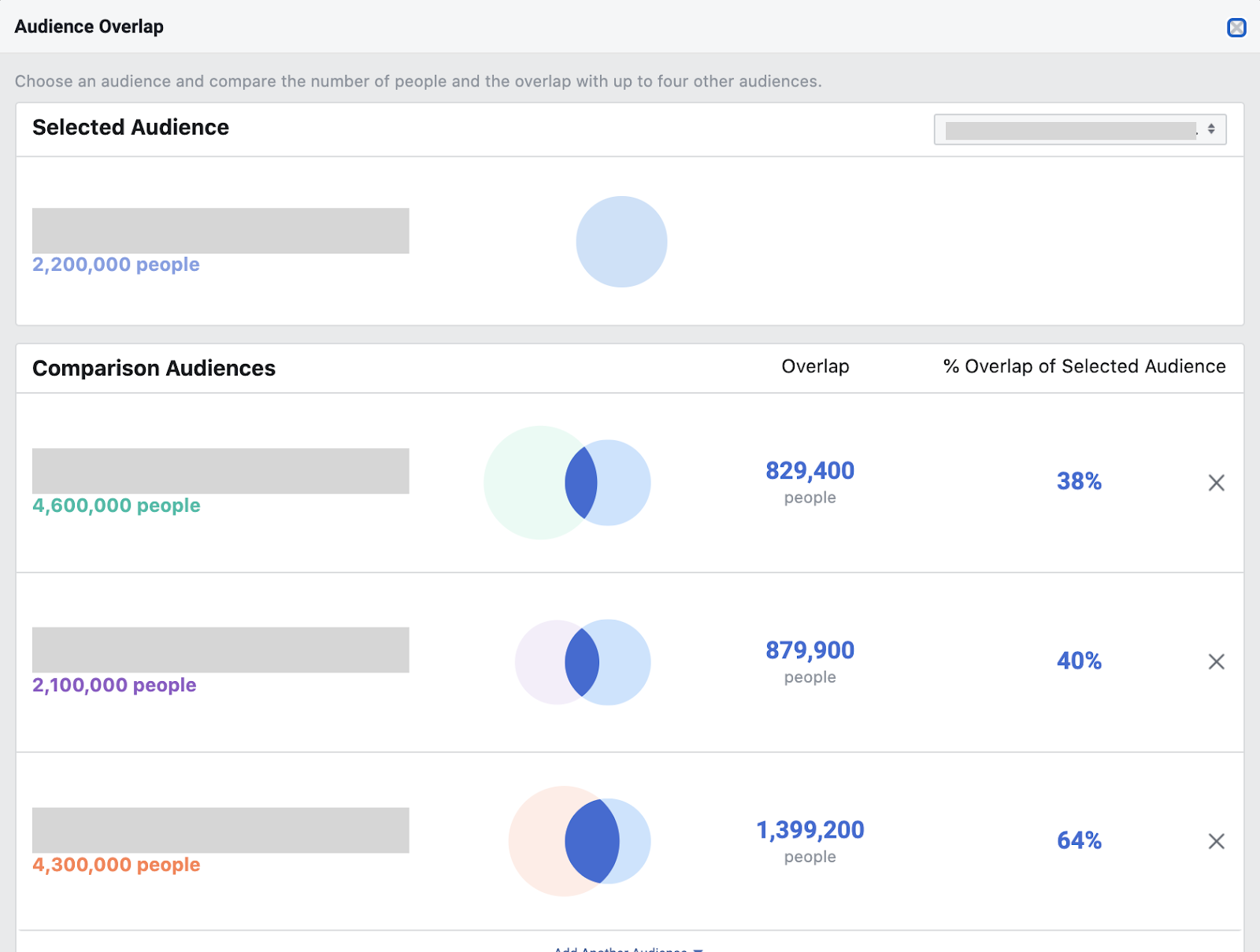1260x952 pixels.
Task: Click the redacted name above 4,300,000 people
Action: tap(220, 830)
